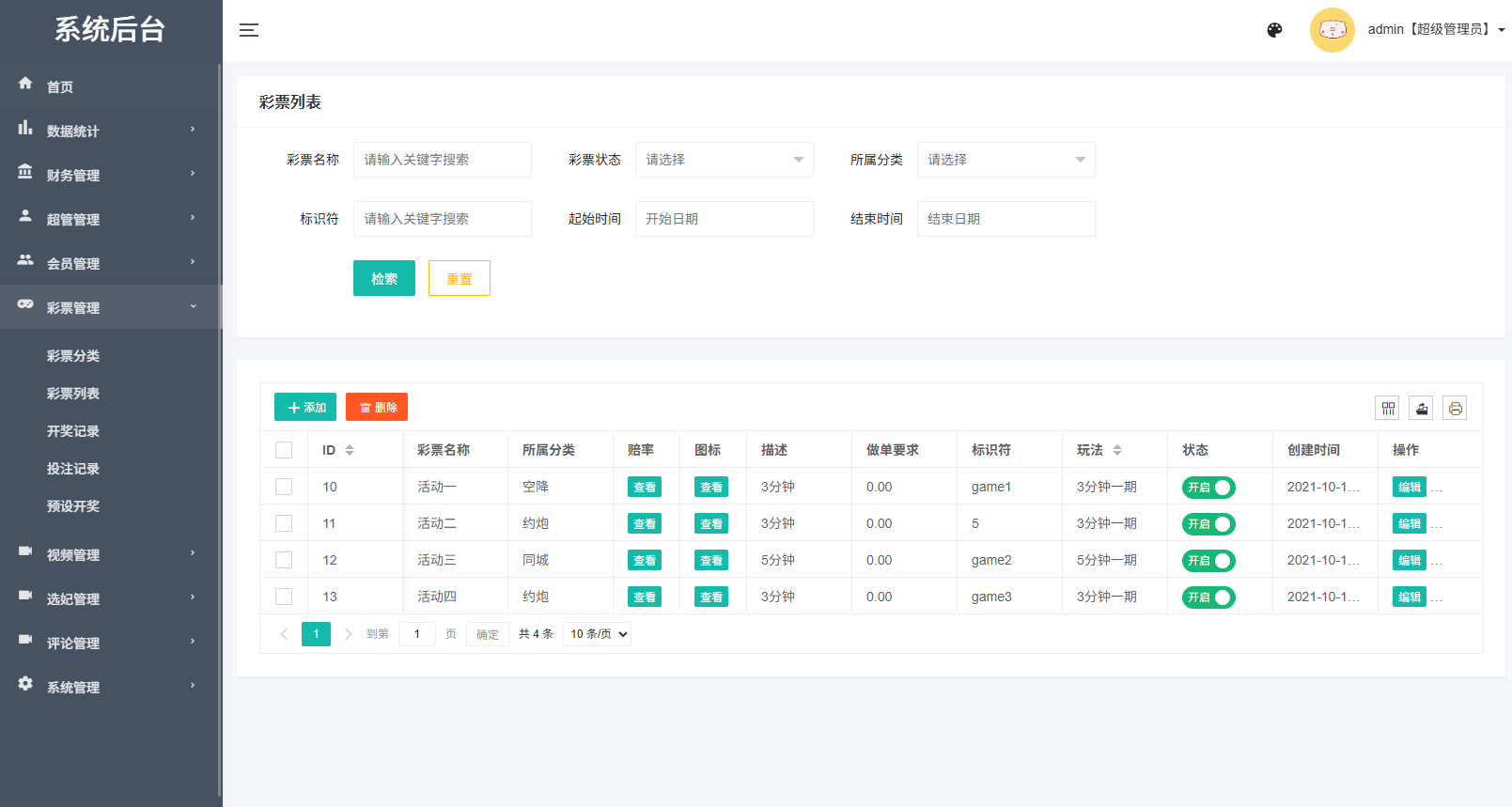The width and height of the screenshot is (1512, 807).
Task: Open 开奖记录 in the sidebar submenu
Action: coord(73,431)
